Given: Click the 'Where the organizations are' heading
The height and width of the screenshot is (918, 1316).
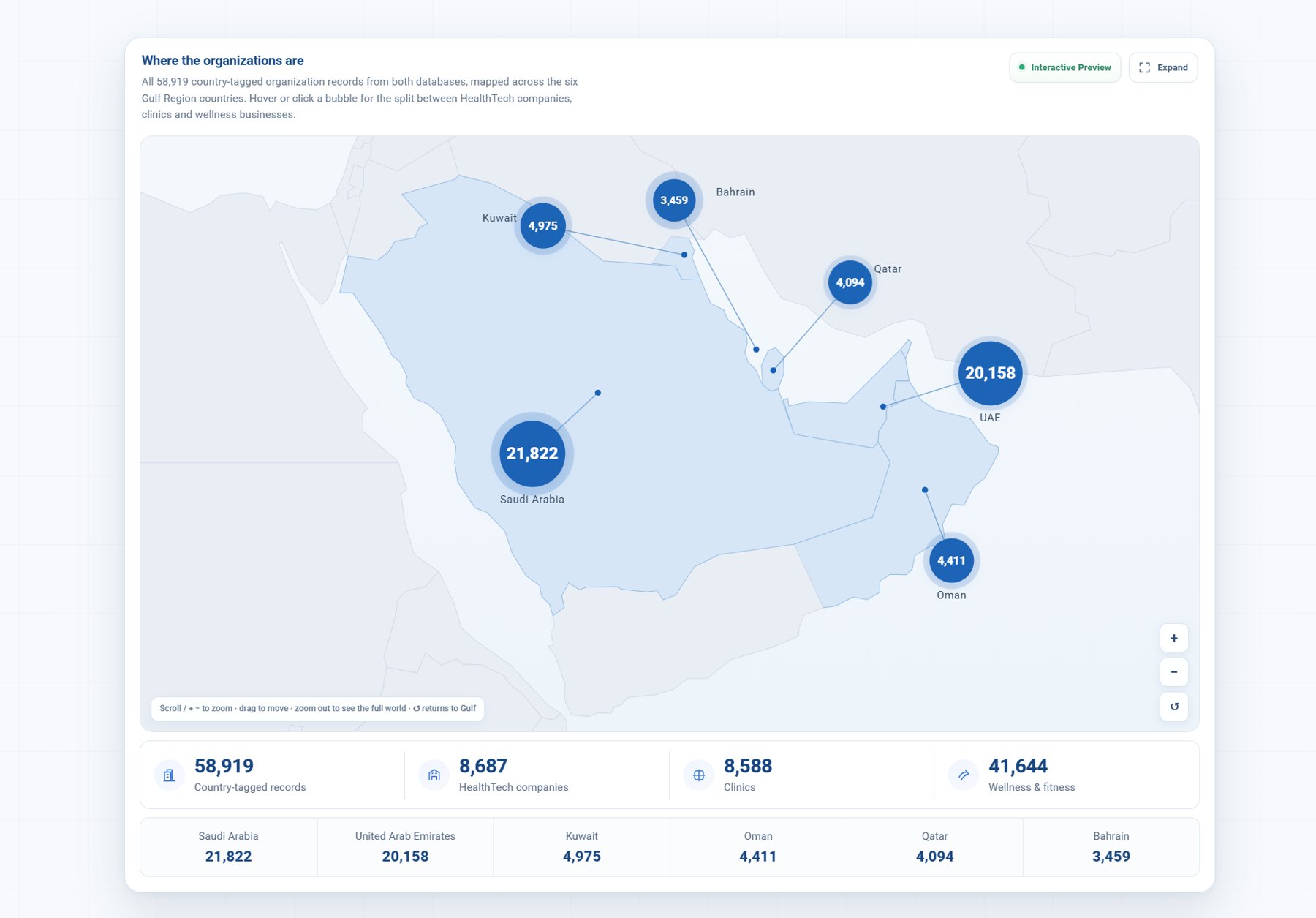Looking at the screenshot, I should click(x=222, y=61).
